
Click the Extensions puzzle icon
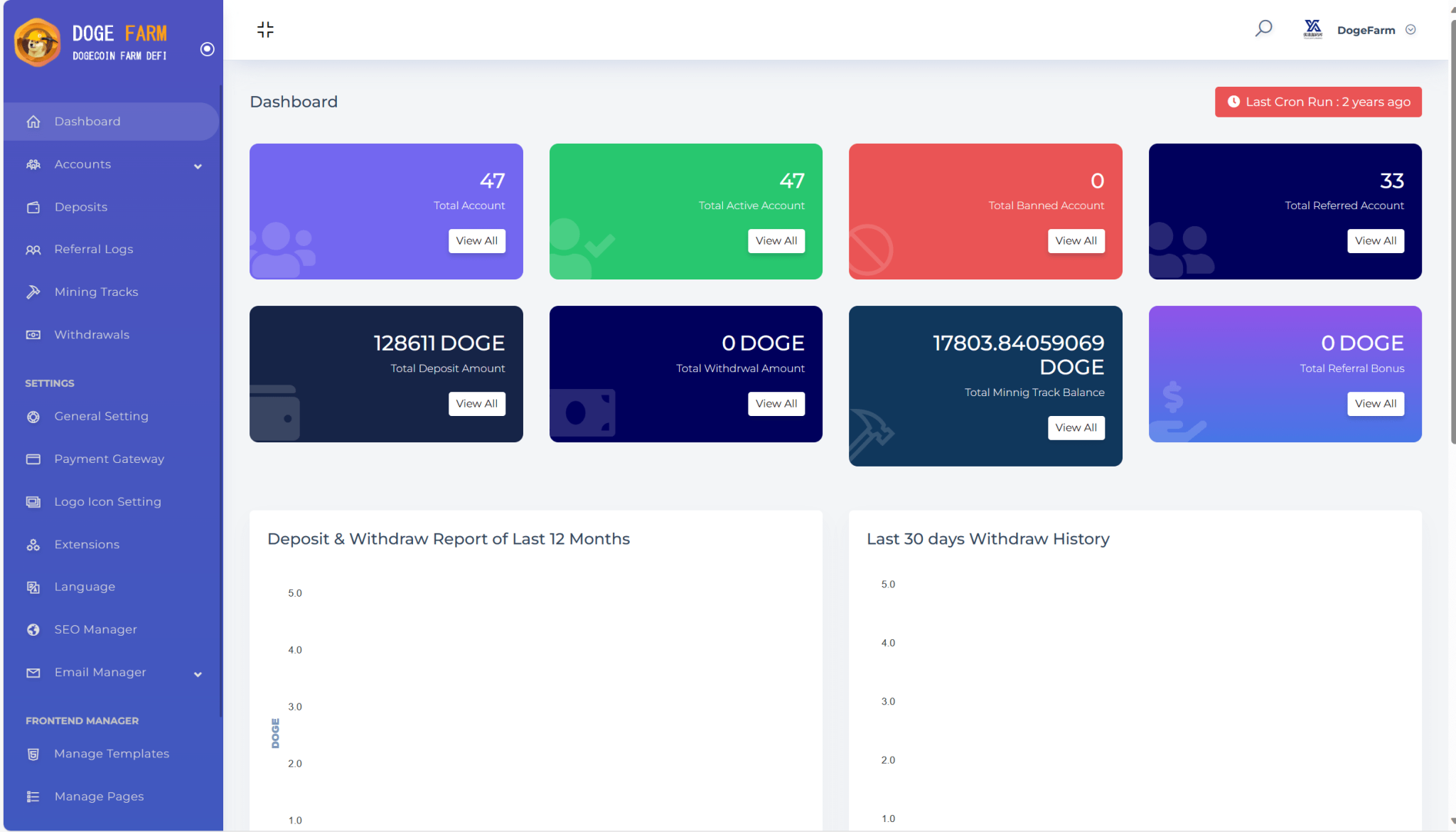pos(33,543)
